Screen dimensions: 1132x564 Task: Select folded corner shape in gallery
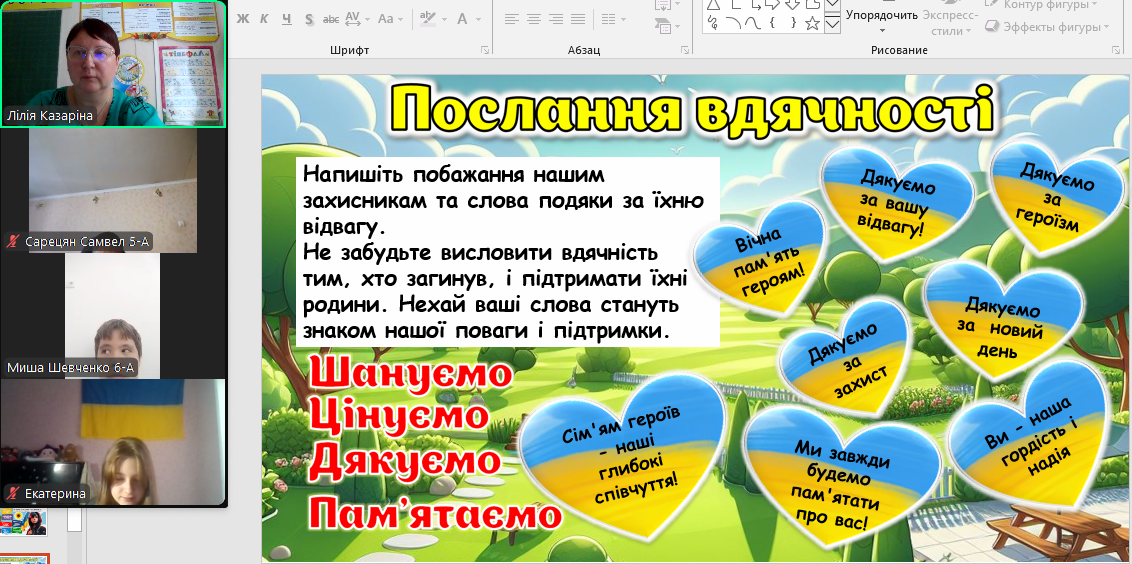(x=811, y=4)
